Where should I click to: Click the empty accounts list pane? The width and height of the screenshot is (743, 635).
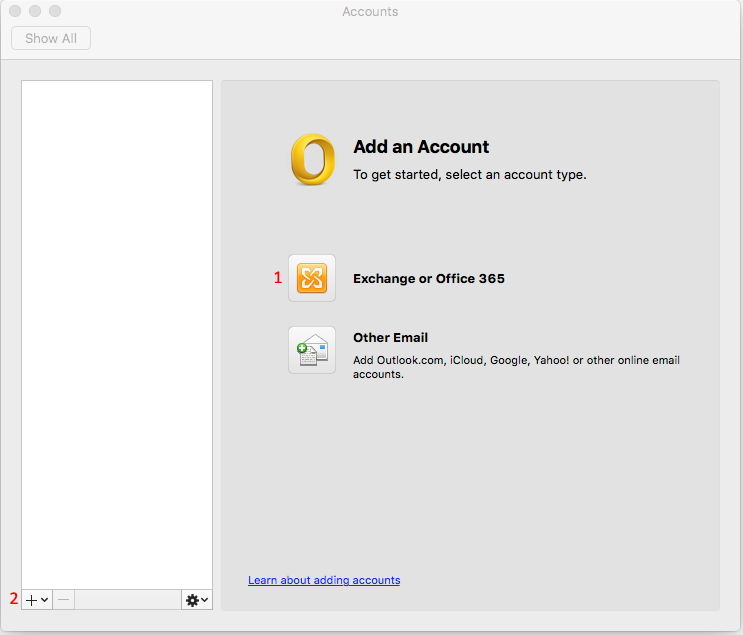point(117,335)
